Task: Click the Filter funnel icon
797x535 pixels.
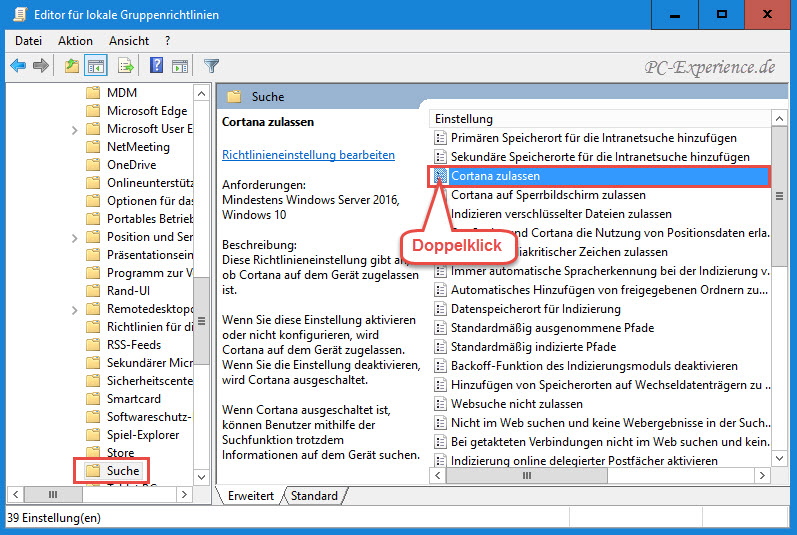Action: 211,66
